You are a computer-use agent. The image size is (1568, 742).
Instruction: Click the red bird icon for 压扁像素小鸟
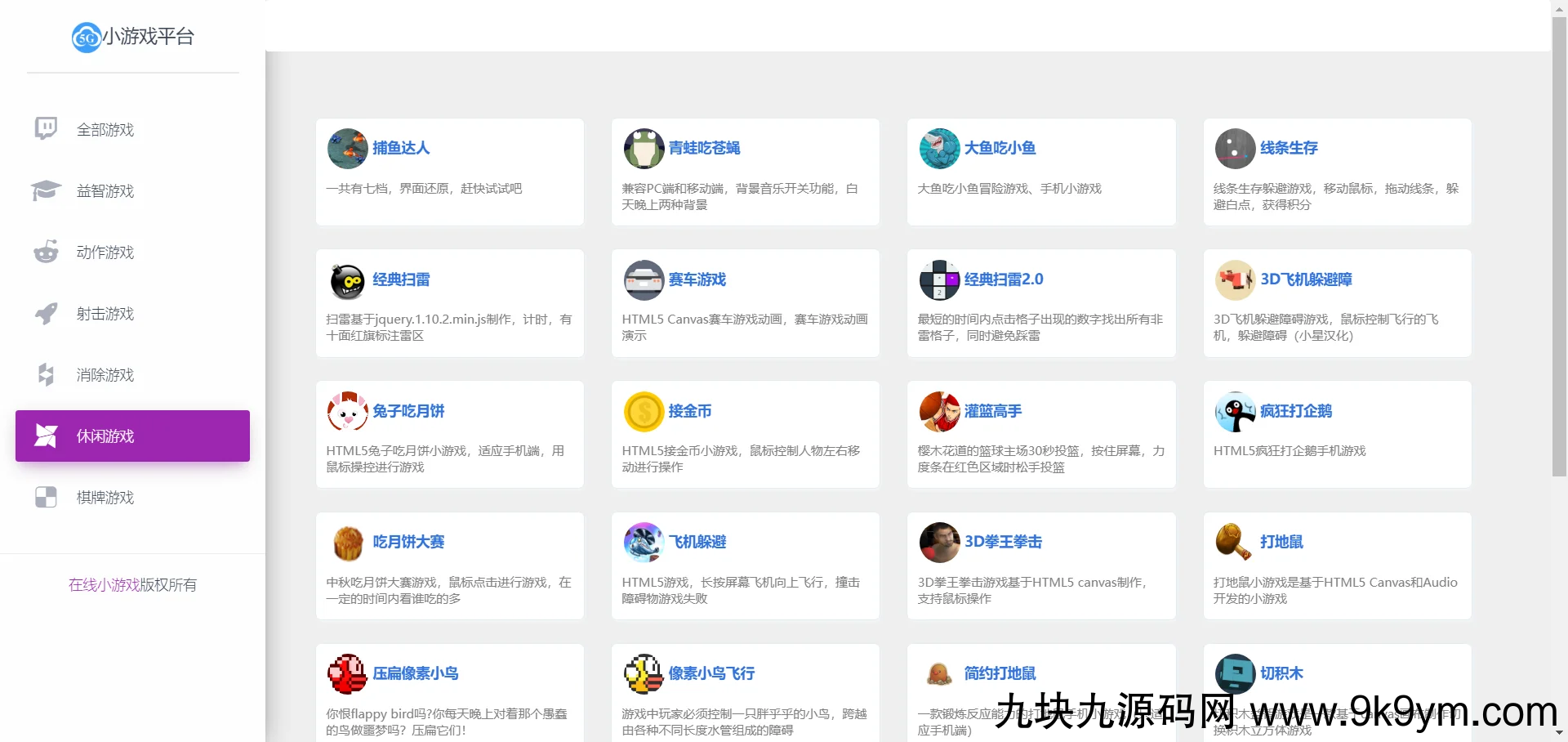click(347, 674)
